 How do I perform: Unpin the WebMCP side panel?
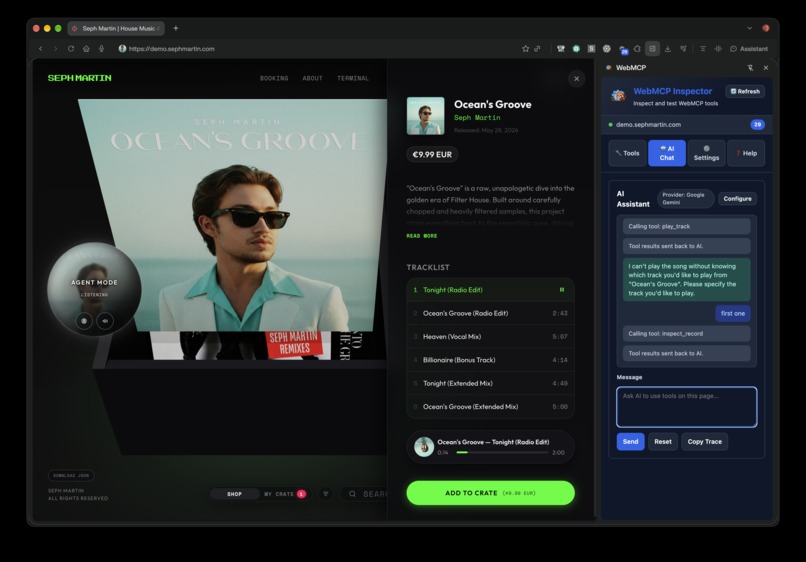750,68
